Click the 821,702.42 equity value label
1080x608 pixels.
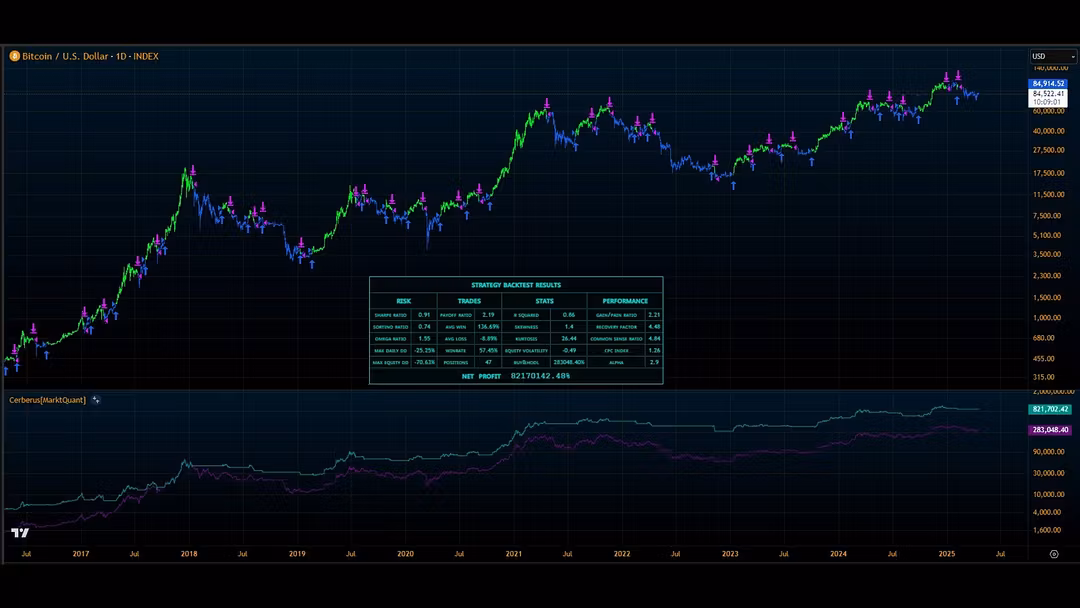[1049, 409]
